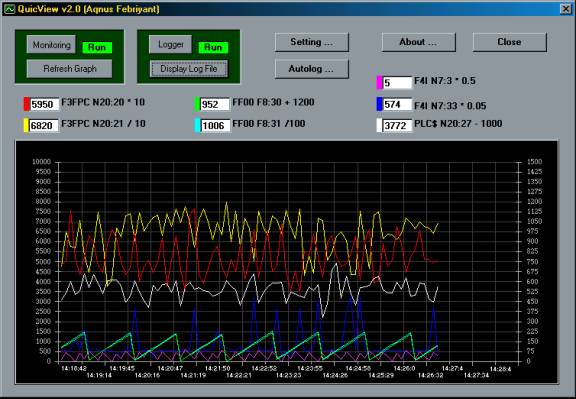Click the QuicView title bar app icon
Image resolution: width=576 pixels, height=399 pixels.
pyautogui.click(x=9, y=9)
